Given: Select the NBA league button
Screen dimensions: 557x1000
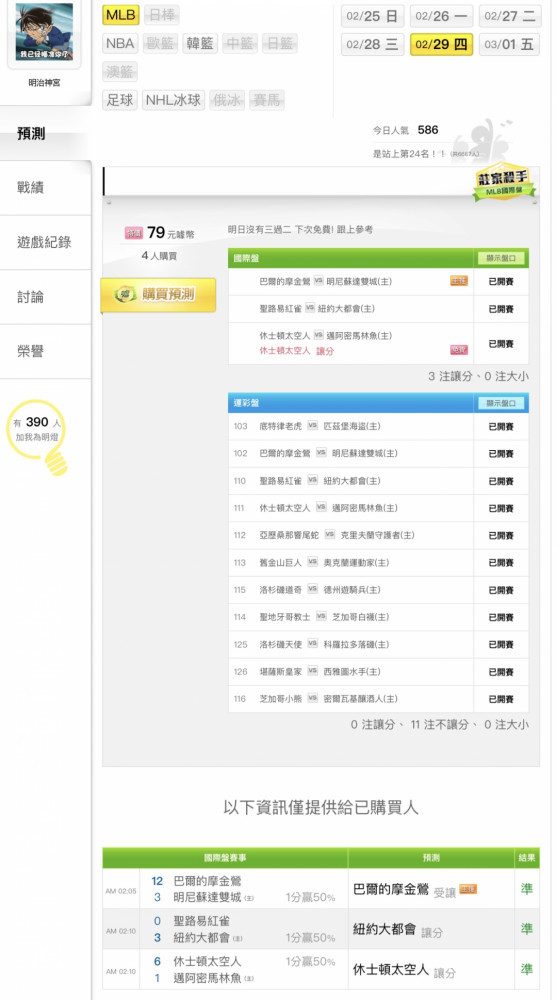Looking at the screenshot, I should [121, 44].
